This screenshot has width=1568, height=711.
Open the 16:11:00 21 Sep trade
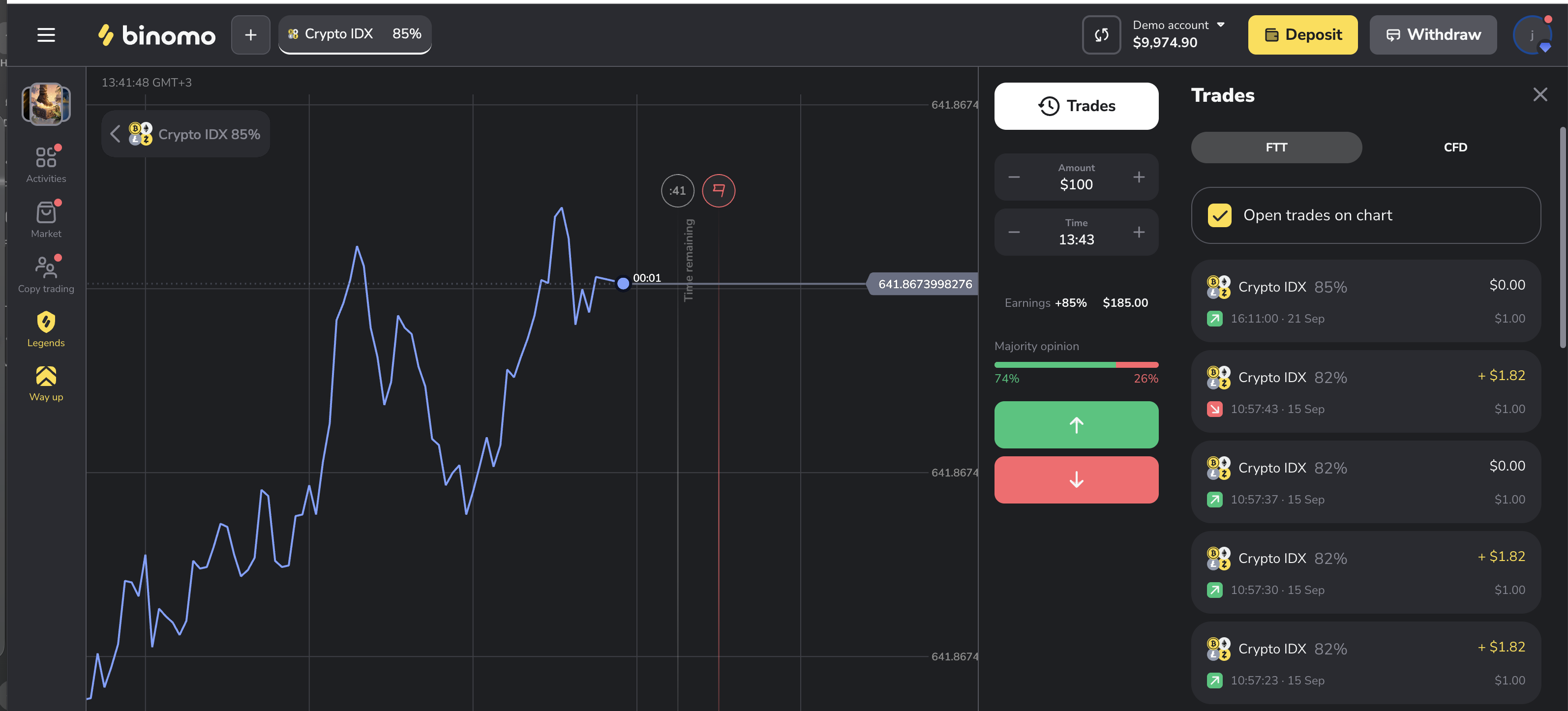pos(1366,301)
